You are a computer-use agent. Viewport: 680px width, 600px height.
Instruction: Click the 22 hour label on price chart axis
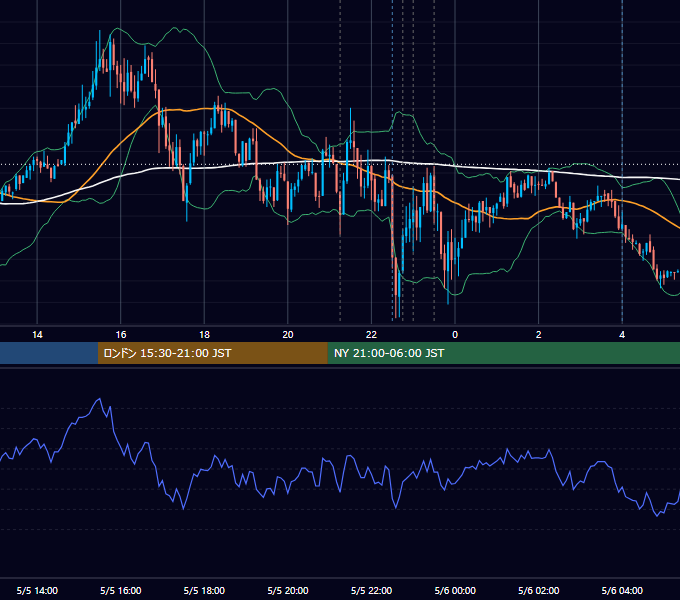pos(372,335)
